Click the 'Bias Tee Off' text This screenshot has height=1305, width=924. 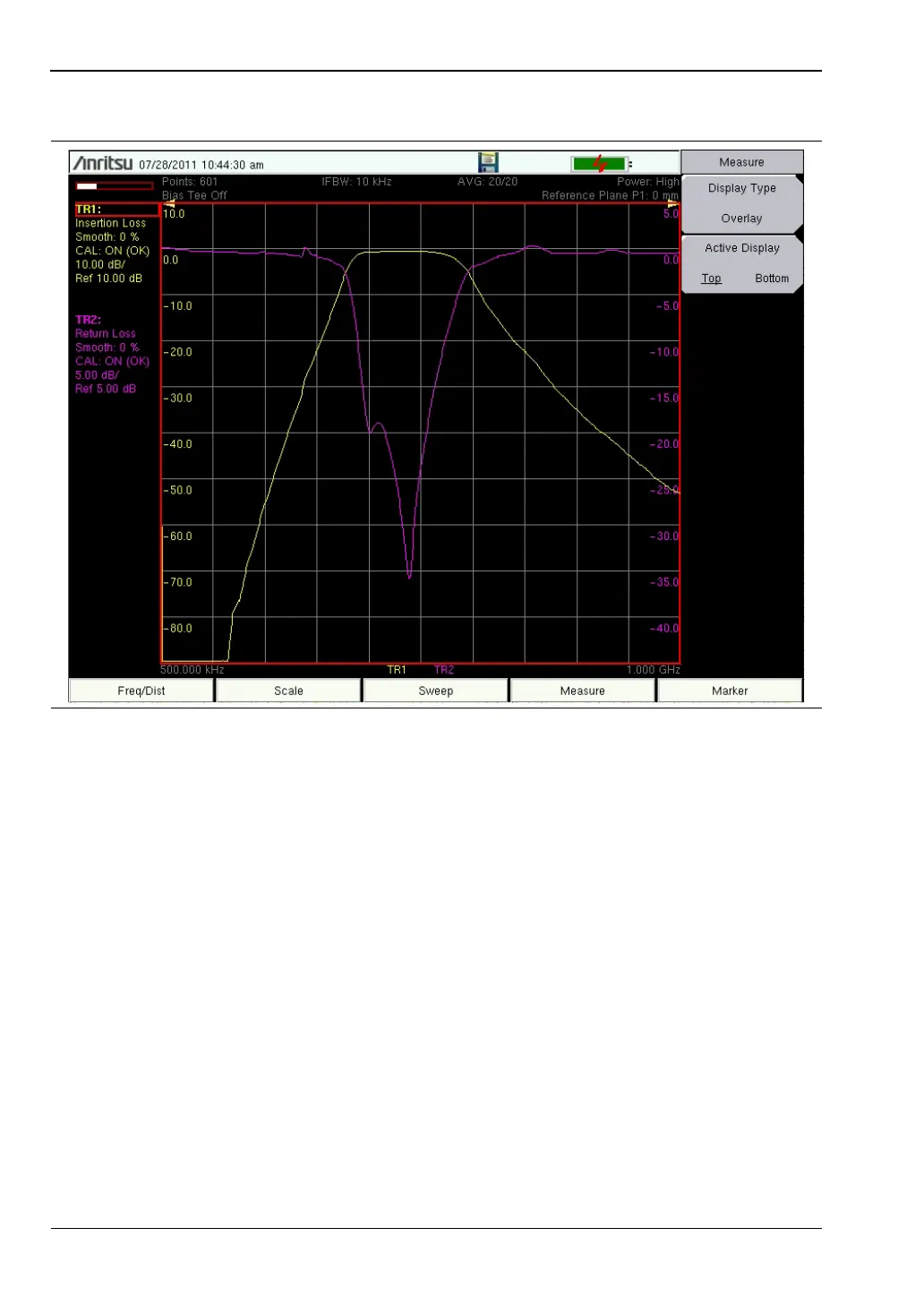coord(194,195)
